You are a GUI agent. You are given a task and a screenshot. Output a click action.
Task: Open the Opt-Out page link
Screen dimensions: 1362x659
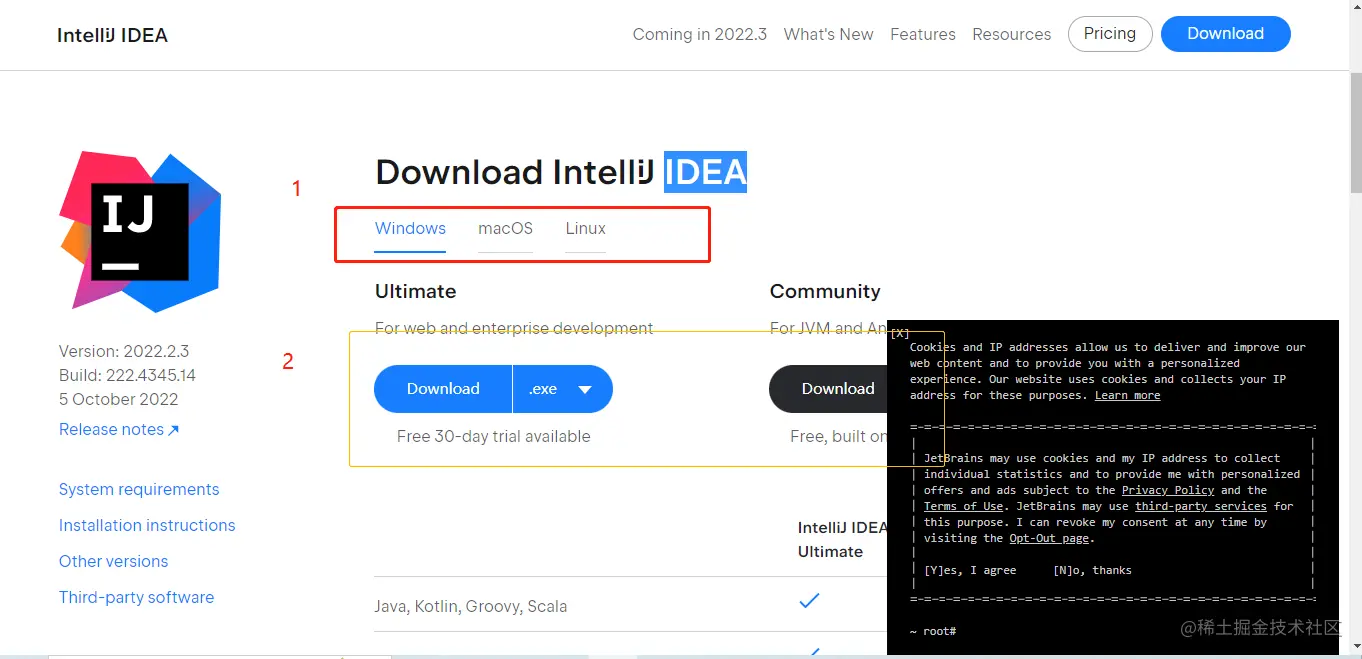[1049, 538]
